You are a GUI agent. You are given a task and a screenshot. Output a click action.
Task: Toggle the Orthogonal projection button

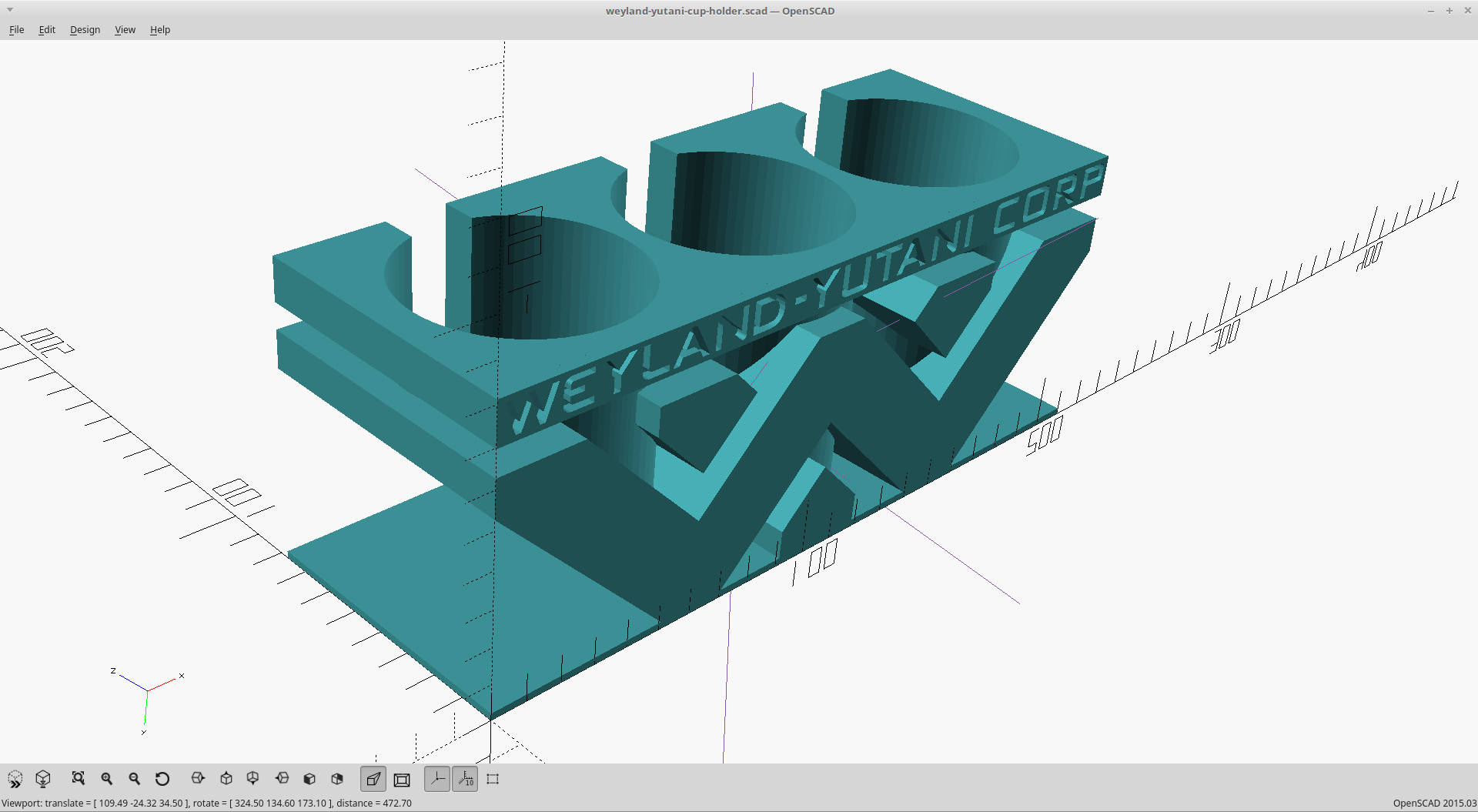[402, 780]
